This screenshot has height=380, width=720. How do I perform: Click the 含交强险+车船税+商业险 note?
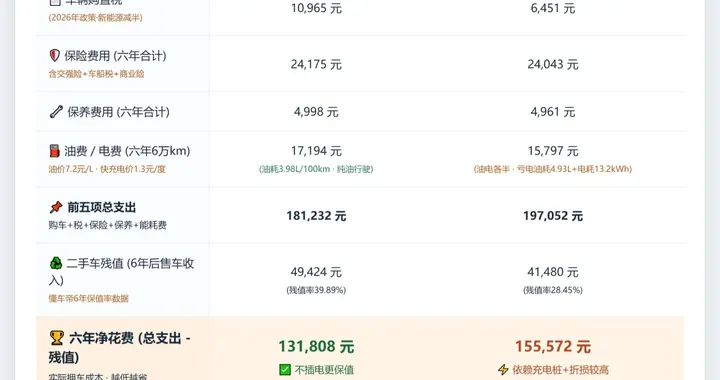pyautogui.click(x=96, y=74)
